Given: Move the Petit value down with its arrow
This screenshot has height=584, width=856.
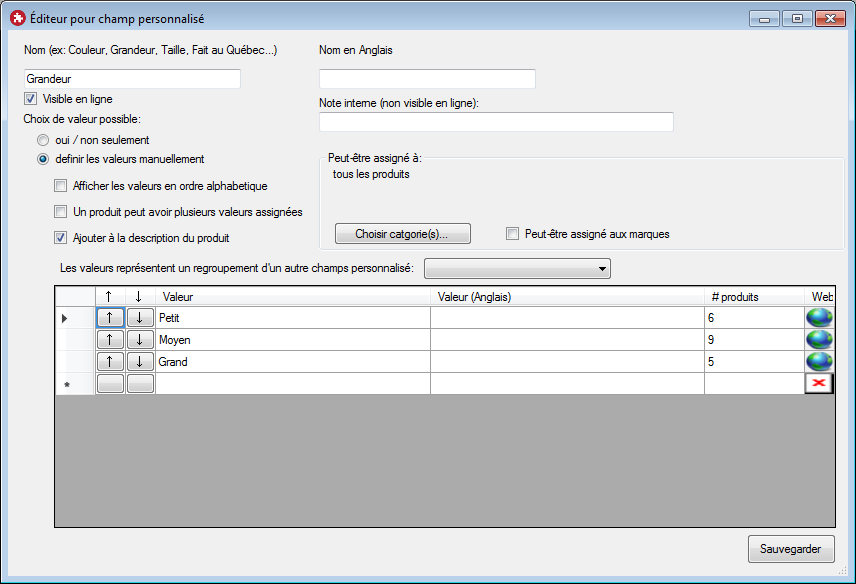Looking at the screenshot, I should pos(140,318).
